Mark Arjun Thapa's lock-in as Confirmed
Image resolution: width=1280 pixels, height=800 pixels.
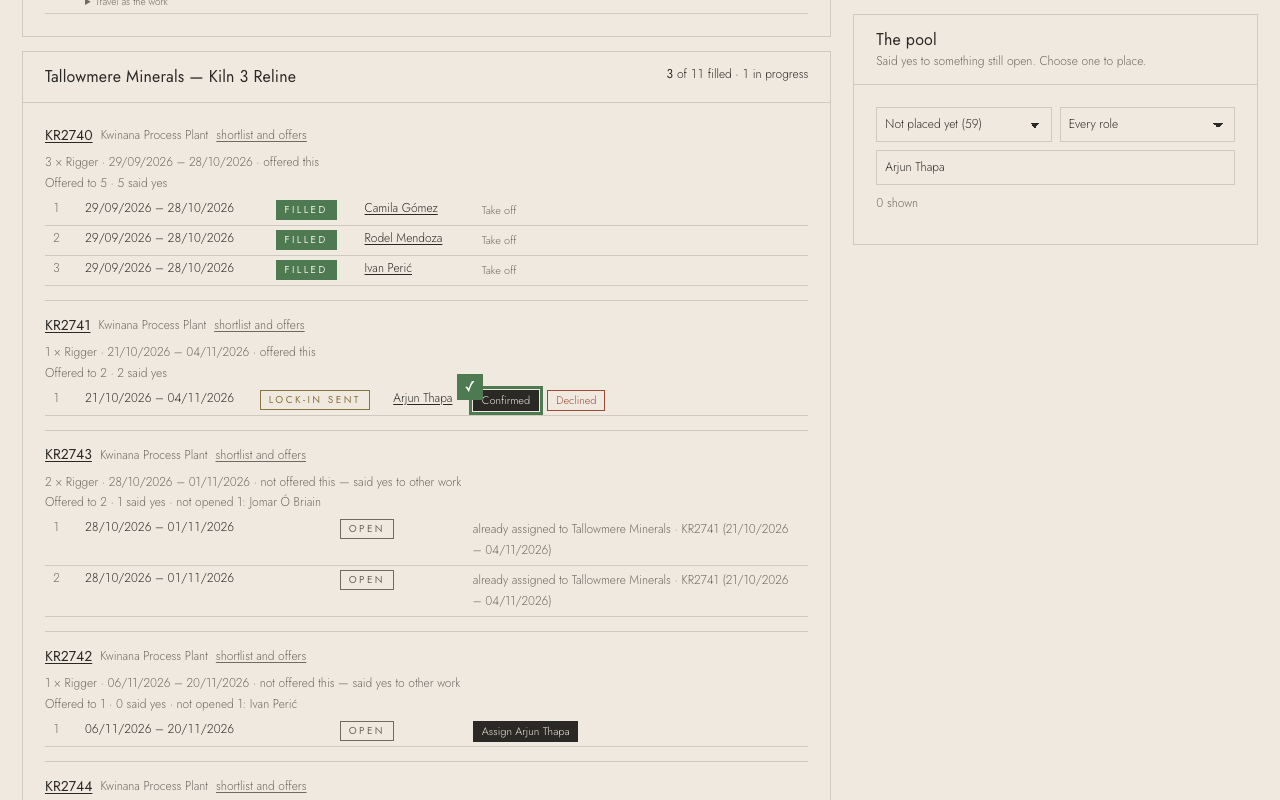(x=506, y=400)
